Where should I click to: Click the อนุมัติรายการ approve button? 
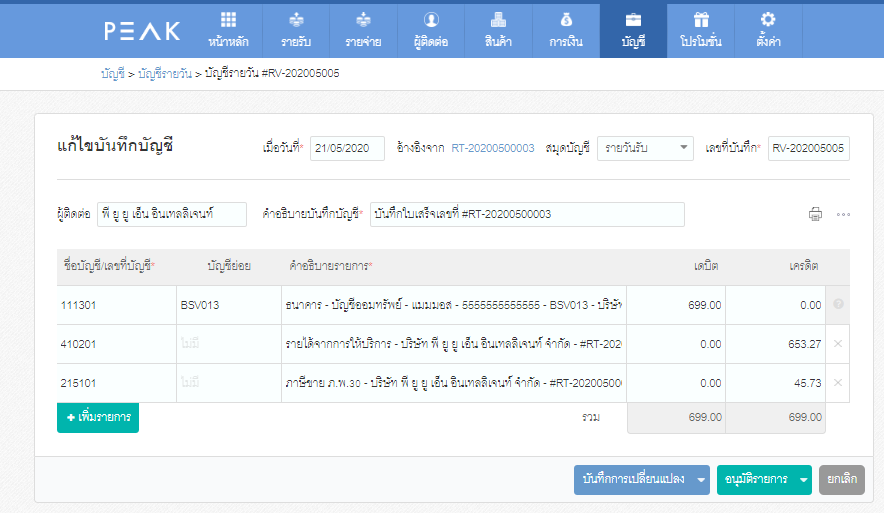[x=756, y=480]
